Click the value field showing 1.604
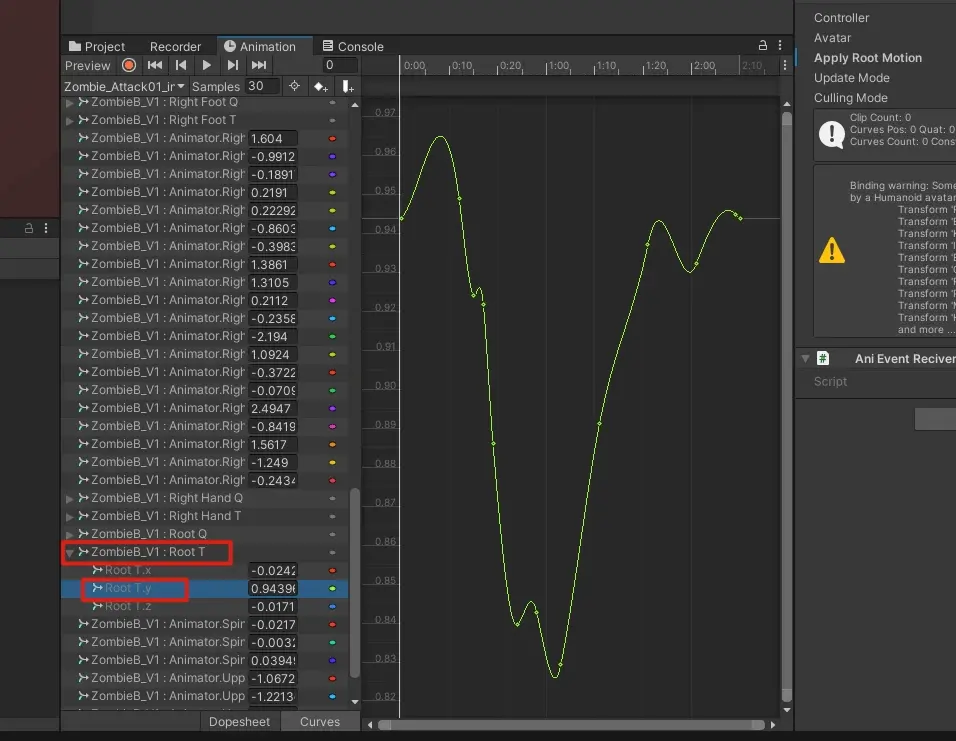956x741 pixels. [273, 138]
